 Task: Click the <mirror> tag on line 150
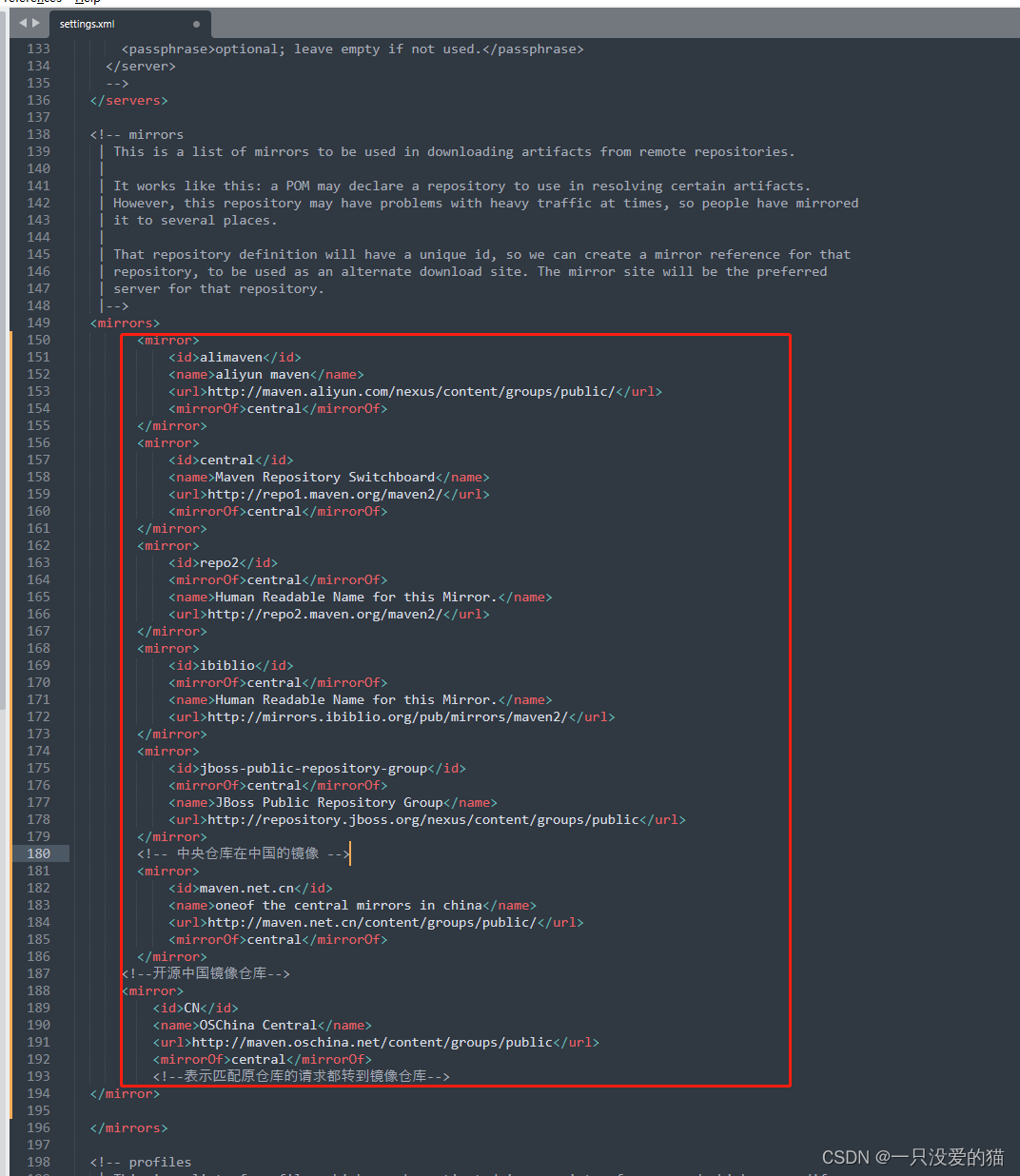(x=168, y=340)
